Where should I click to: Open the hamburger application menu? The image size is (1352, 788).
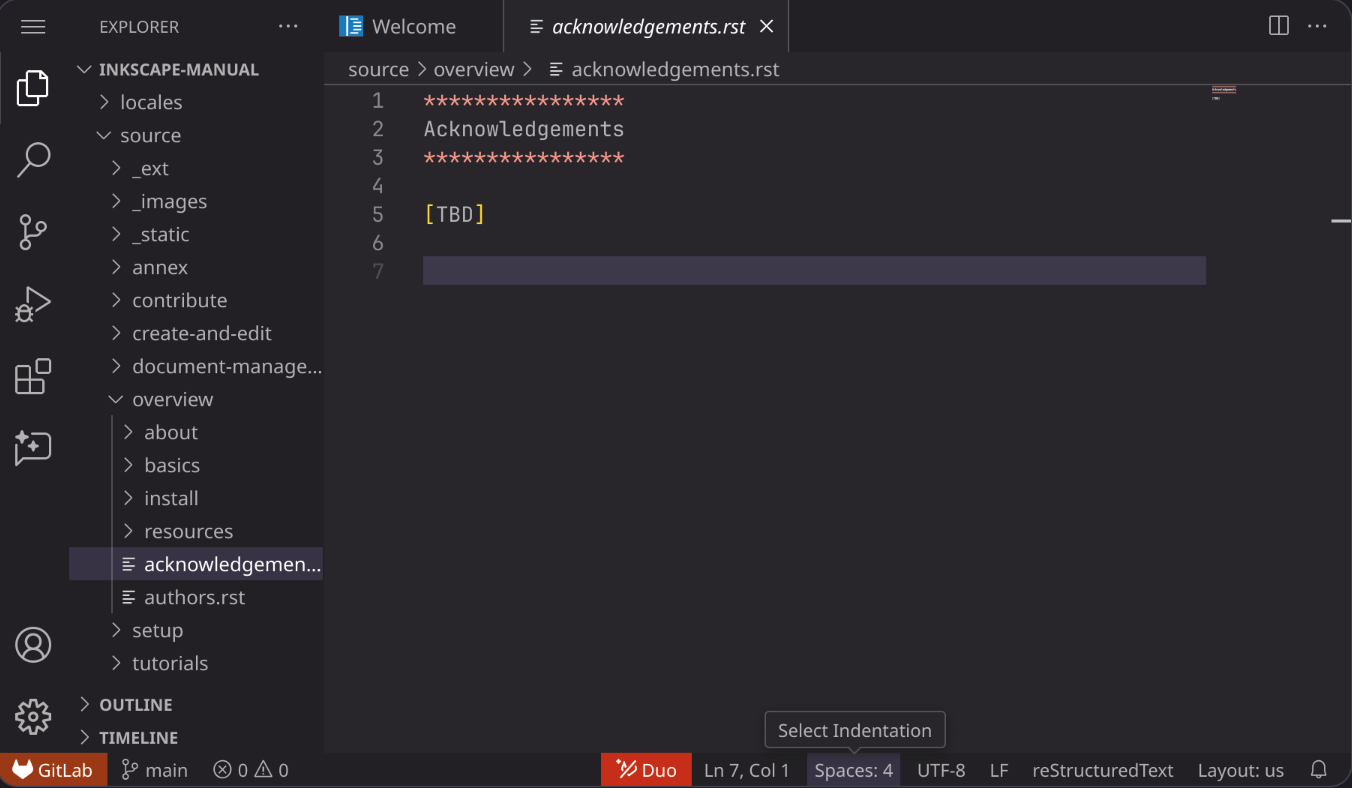pyautogui.click(x=33, y=27)
